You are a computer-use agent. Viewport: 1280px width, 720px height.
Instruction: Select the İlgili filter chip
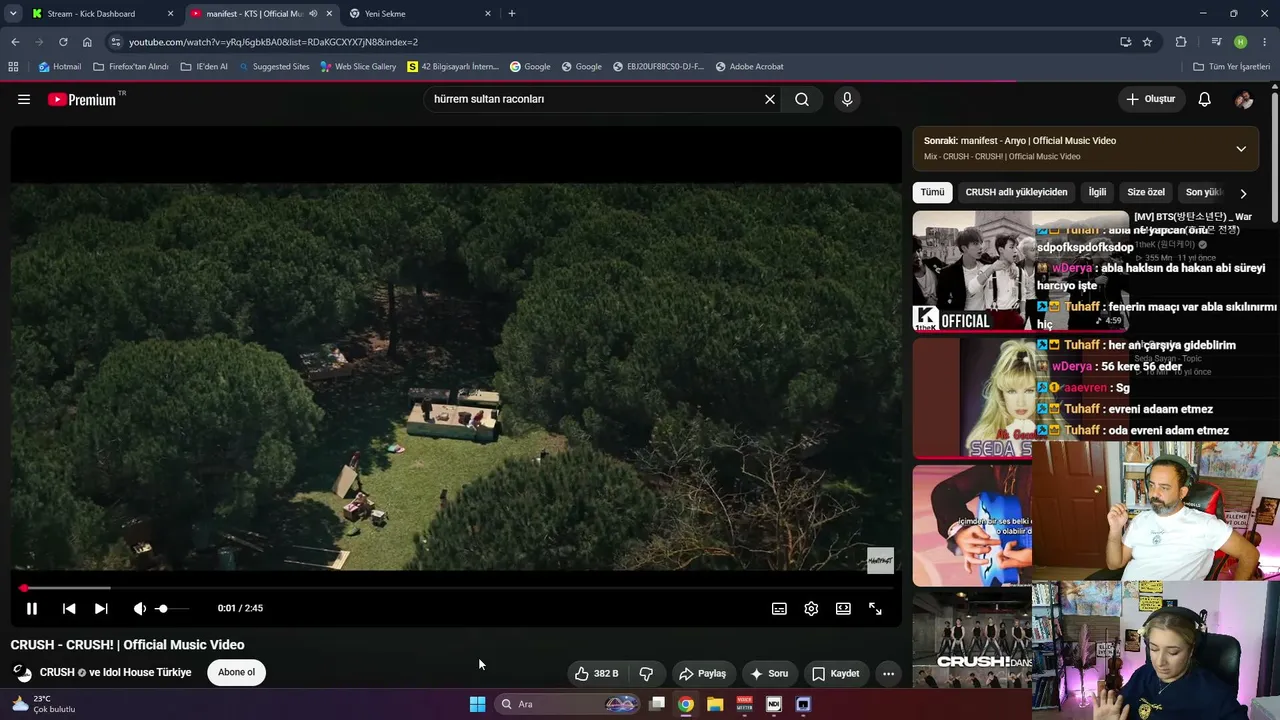tap(1097, 192)
